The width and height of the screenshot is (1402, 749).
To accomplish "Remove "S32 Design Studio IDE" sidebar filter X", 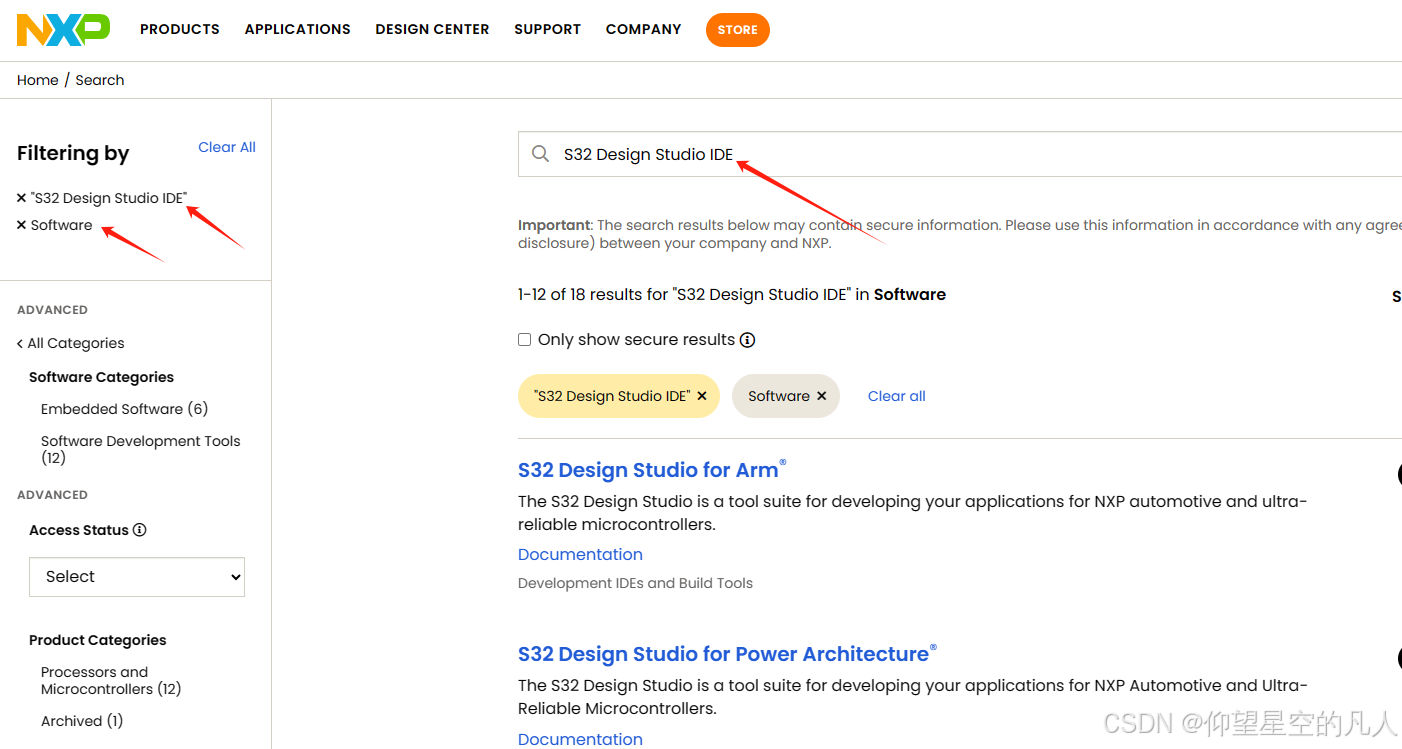I will [x=21, y=198].
